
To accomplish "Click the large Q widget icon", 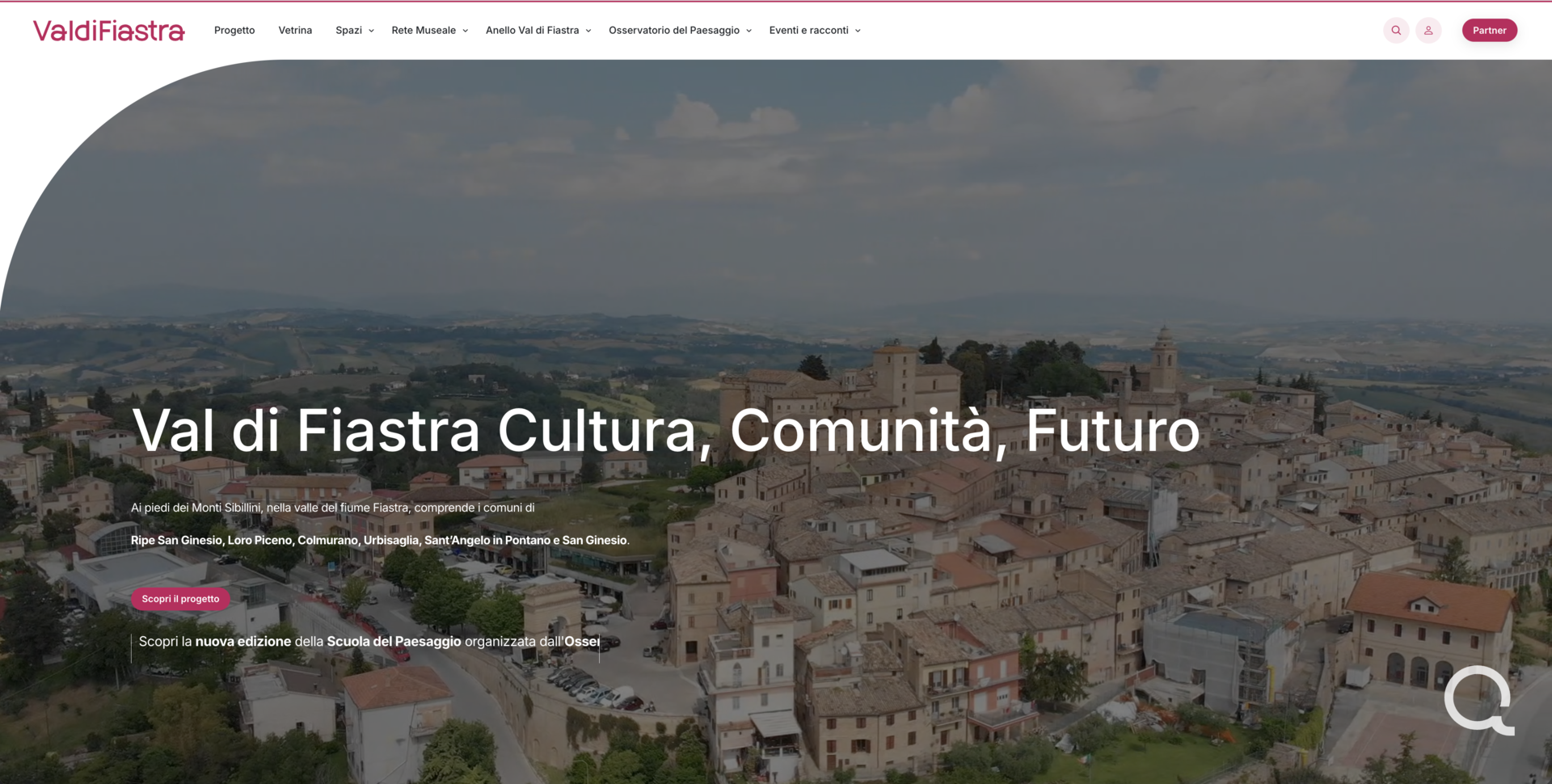I will pos(1479,700).
